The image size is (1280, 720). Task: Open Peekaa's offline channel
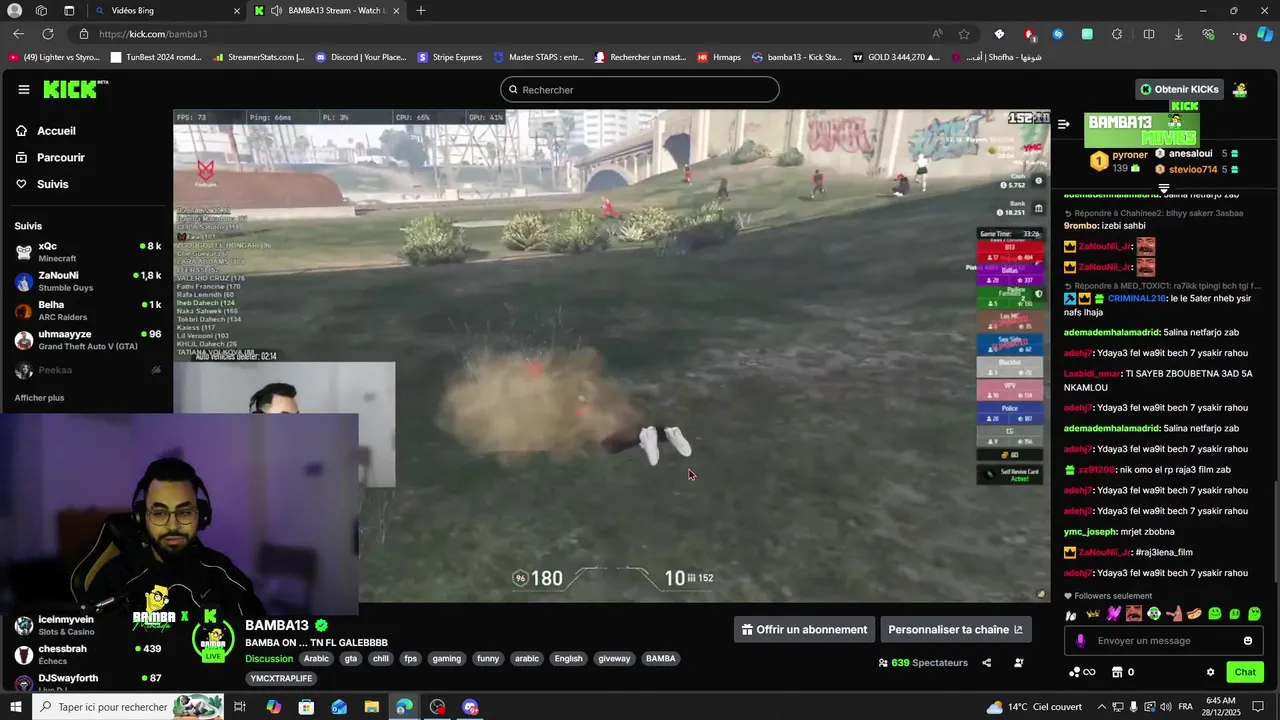coord(88,370)
